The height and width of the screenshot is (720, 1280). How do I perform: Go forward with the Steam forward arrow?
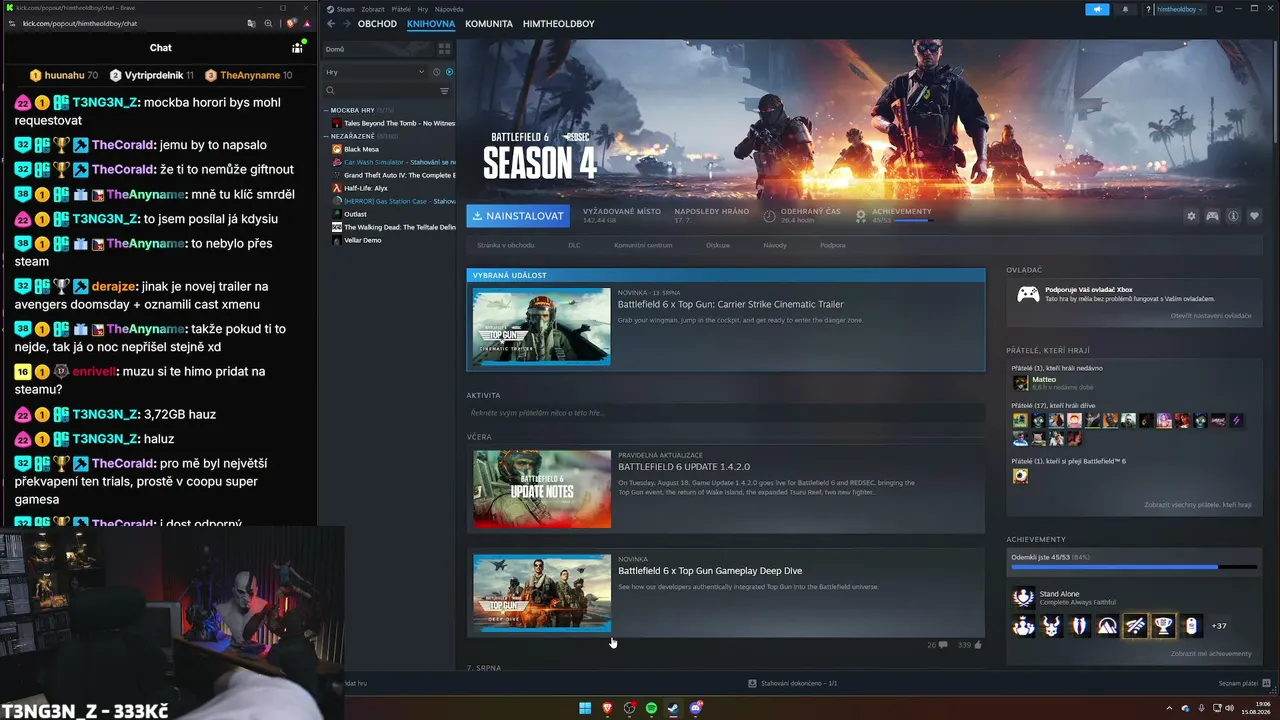click(x=347, y=24)
